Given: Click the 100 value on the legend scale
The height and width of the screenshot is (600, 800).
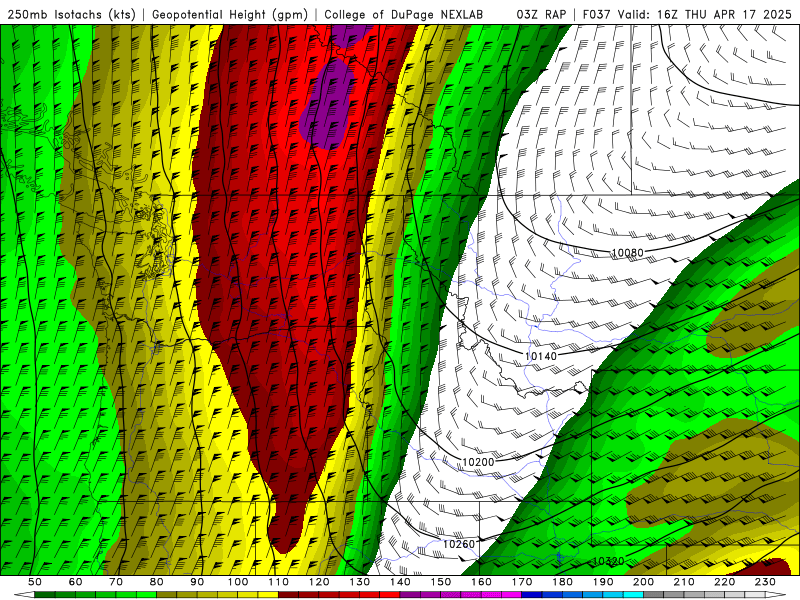Looking at the screenshot, I should click(238, 582).
